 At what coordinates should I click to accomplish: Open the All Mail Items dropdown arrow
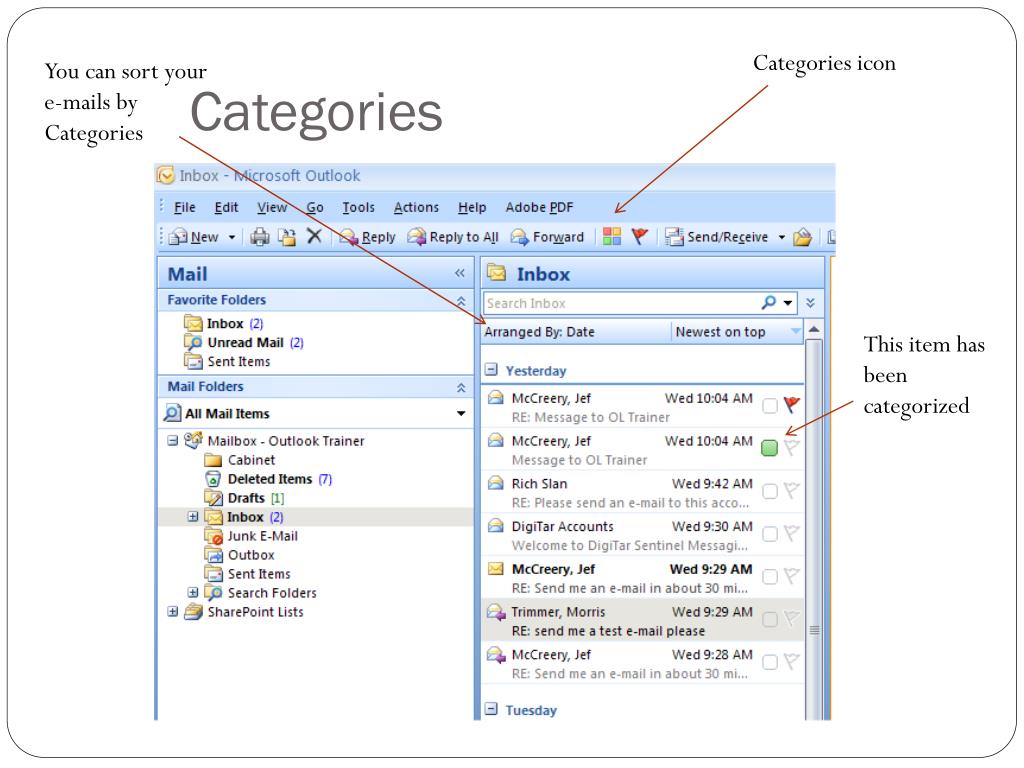461,413
